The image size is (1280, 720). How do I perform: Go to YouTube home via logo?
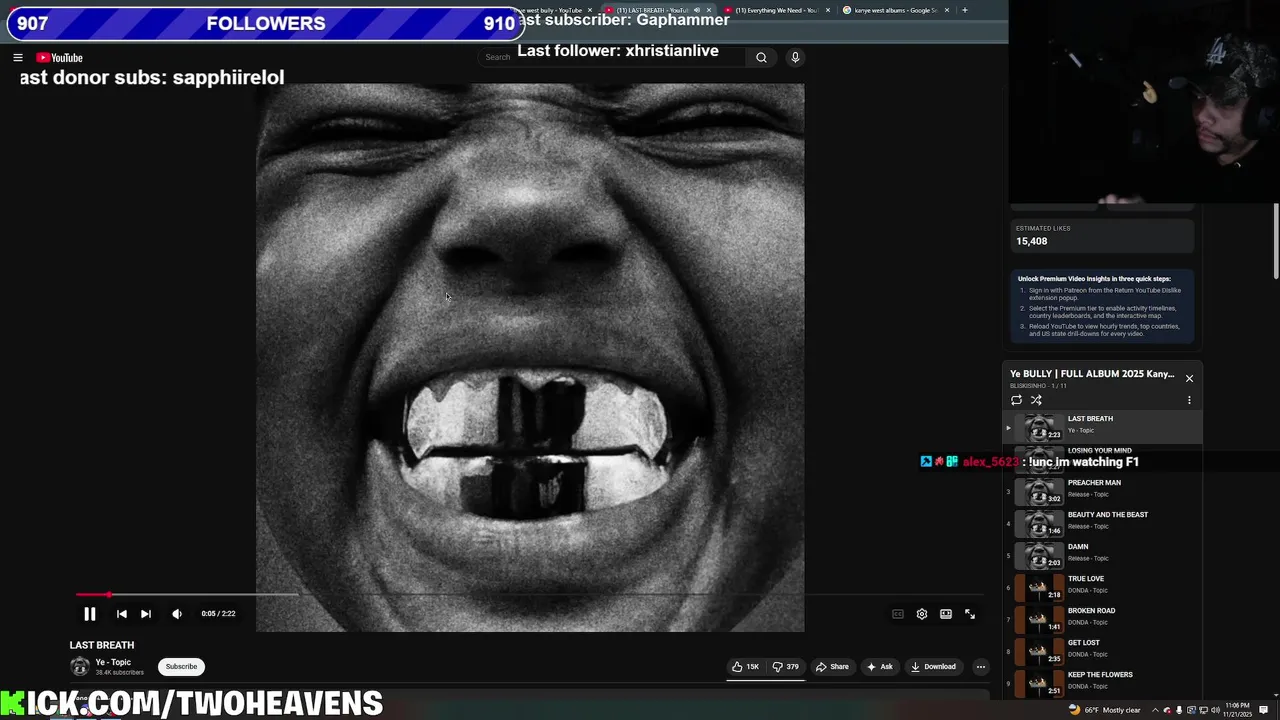60,58
